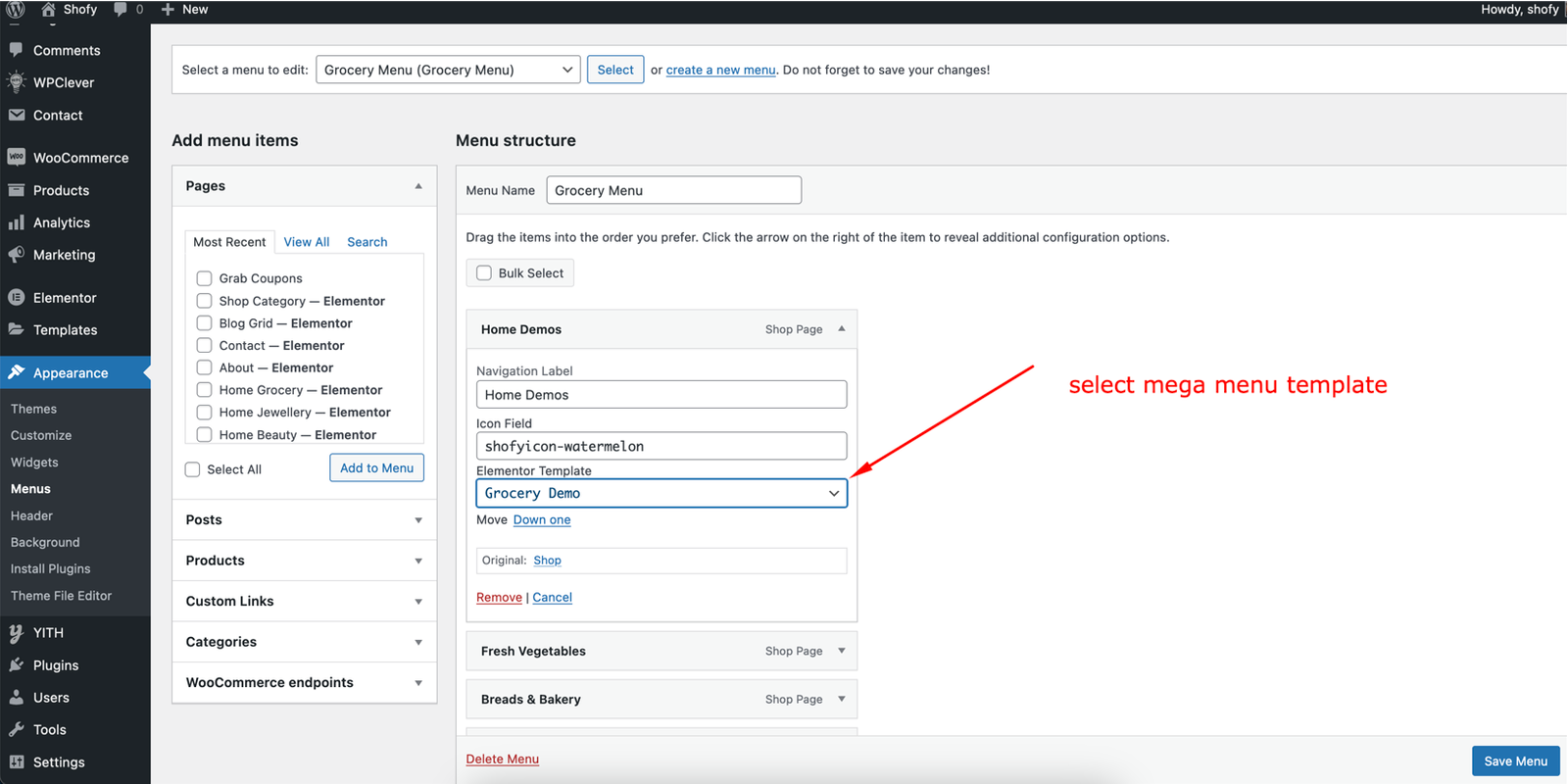Enable the Bulk Select checkbox
Image resolution: width=1568 pixels, height=784 pixels.
[x=484, y=273]
